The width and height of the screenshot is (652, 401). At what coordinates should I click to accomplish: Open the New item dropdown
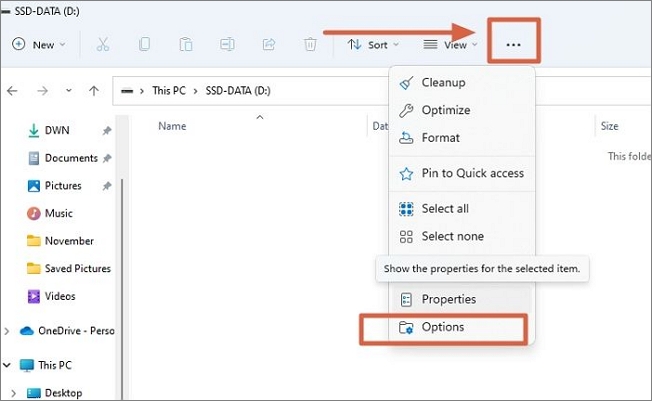coord(38,45)
